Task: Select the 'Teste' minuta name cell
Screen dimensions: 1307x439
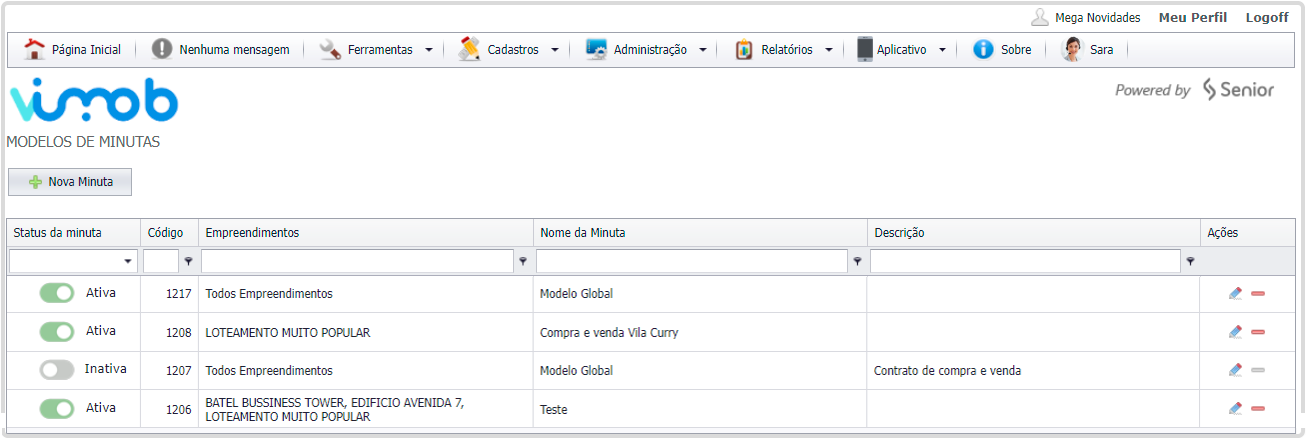Action: pyautogui.click(x=700, y=409)
